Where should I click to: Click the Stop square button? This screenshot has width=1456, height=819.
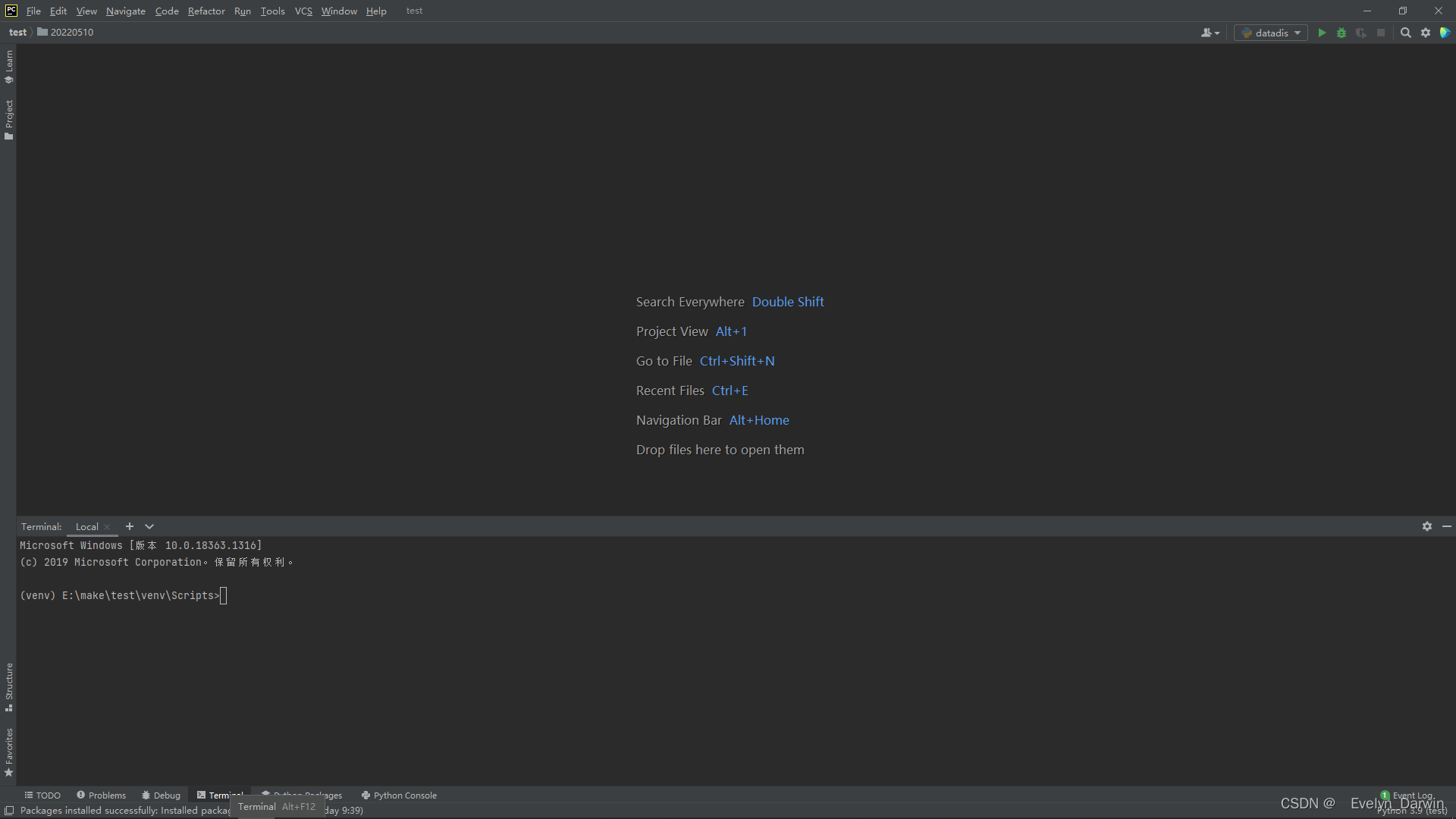(1381, 33)
